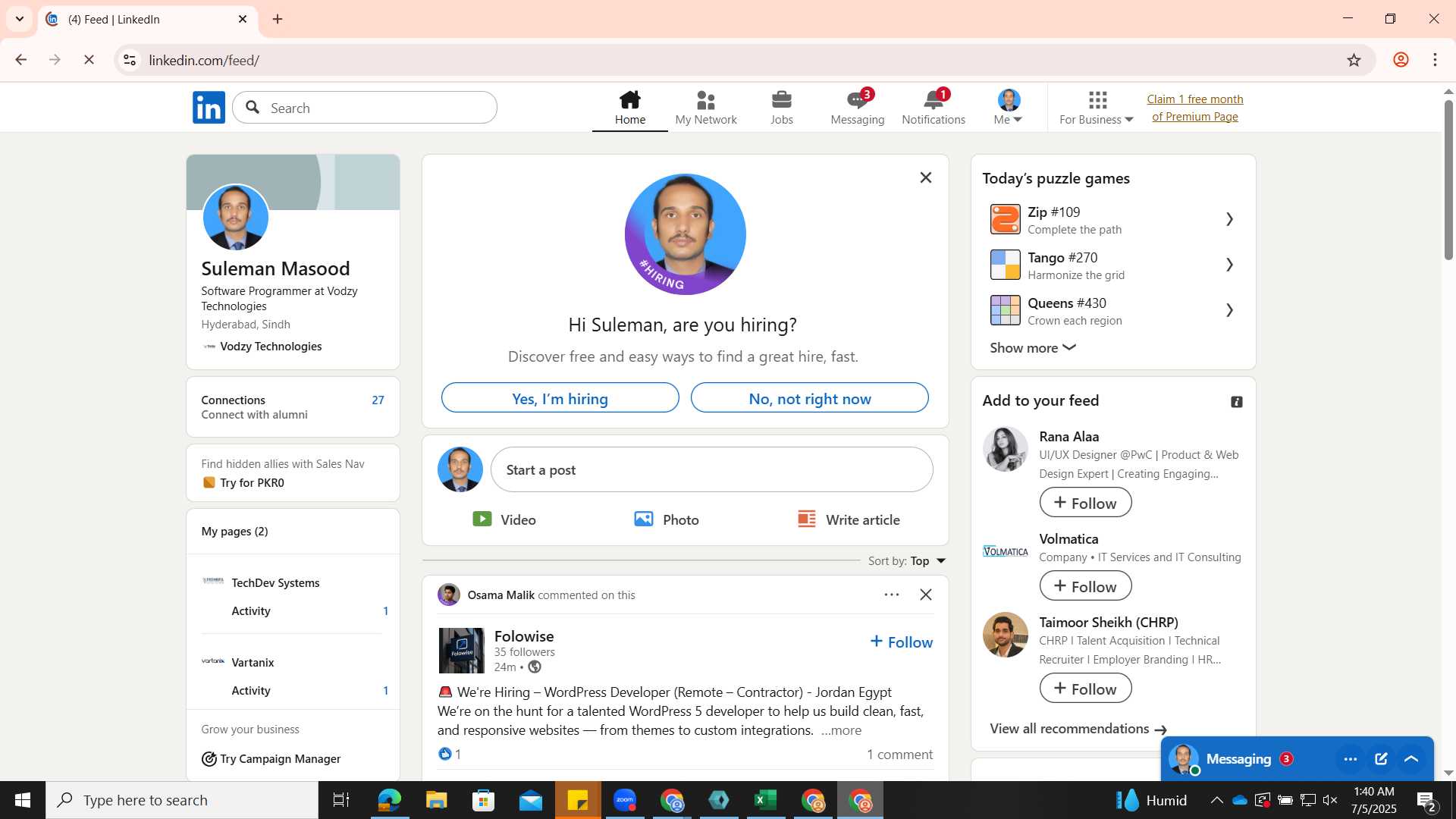Viewport: 1456px width, 819px height.
Task: Focus the LinkedIn Search field
Action: [x=365, y=108]
